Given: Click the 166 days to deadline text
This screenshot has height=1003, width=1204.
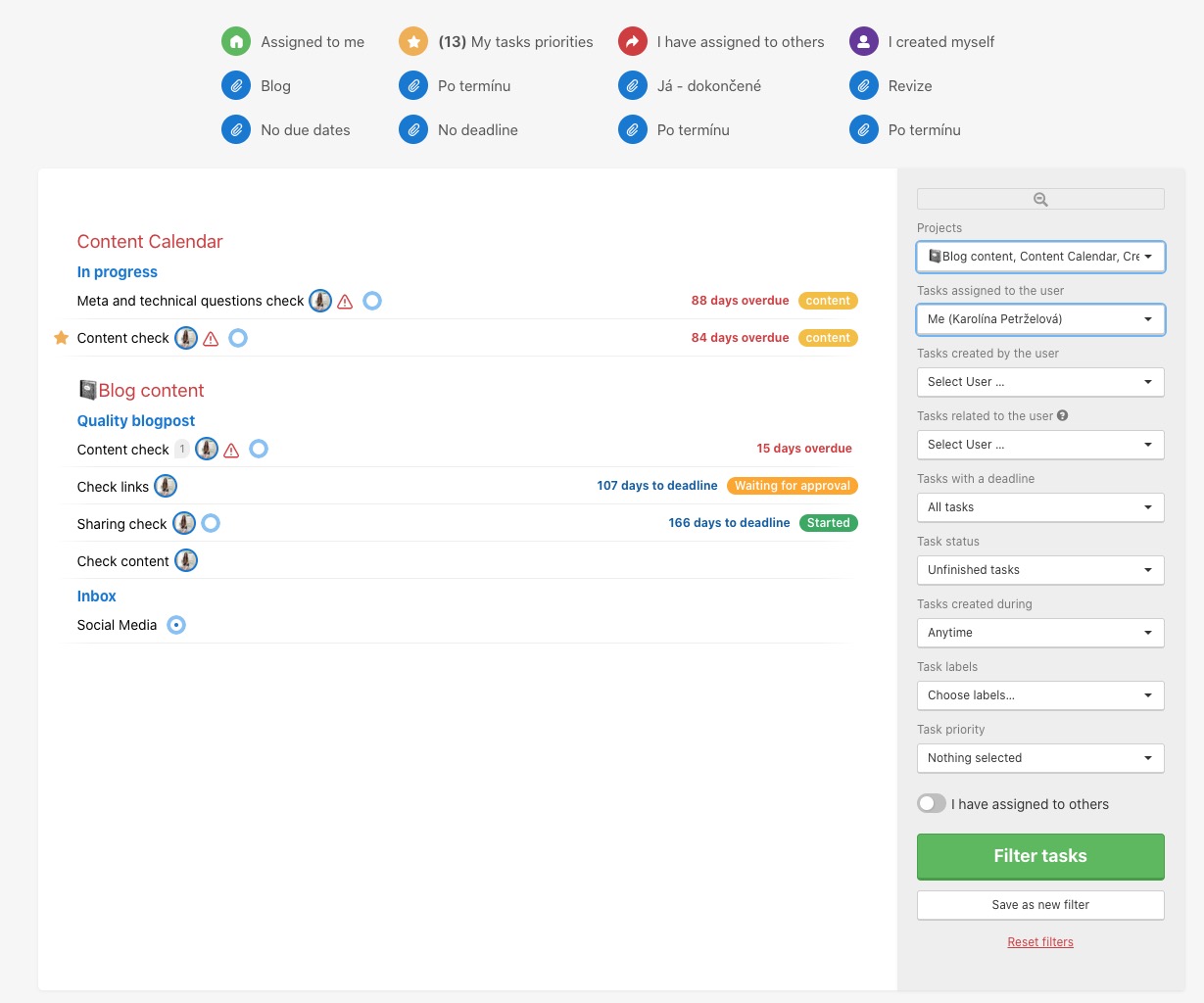Looking at the screenshot, I should (x=729, y=523).
